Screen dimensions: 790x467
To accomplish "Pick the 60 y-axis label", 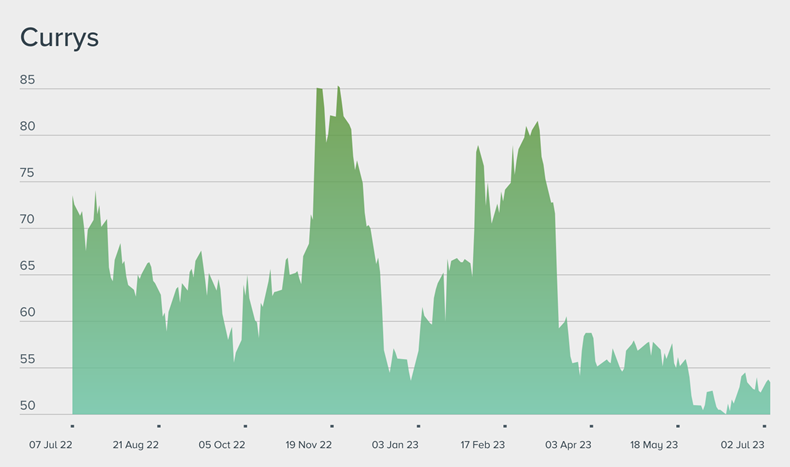I will point(27,313).
